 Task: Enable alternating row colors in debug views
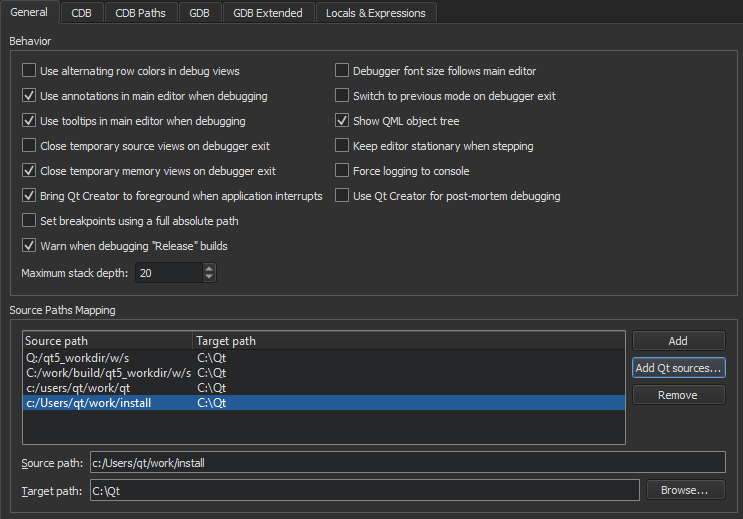(x=29, y=72)
